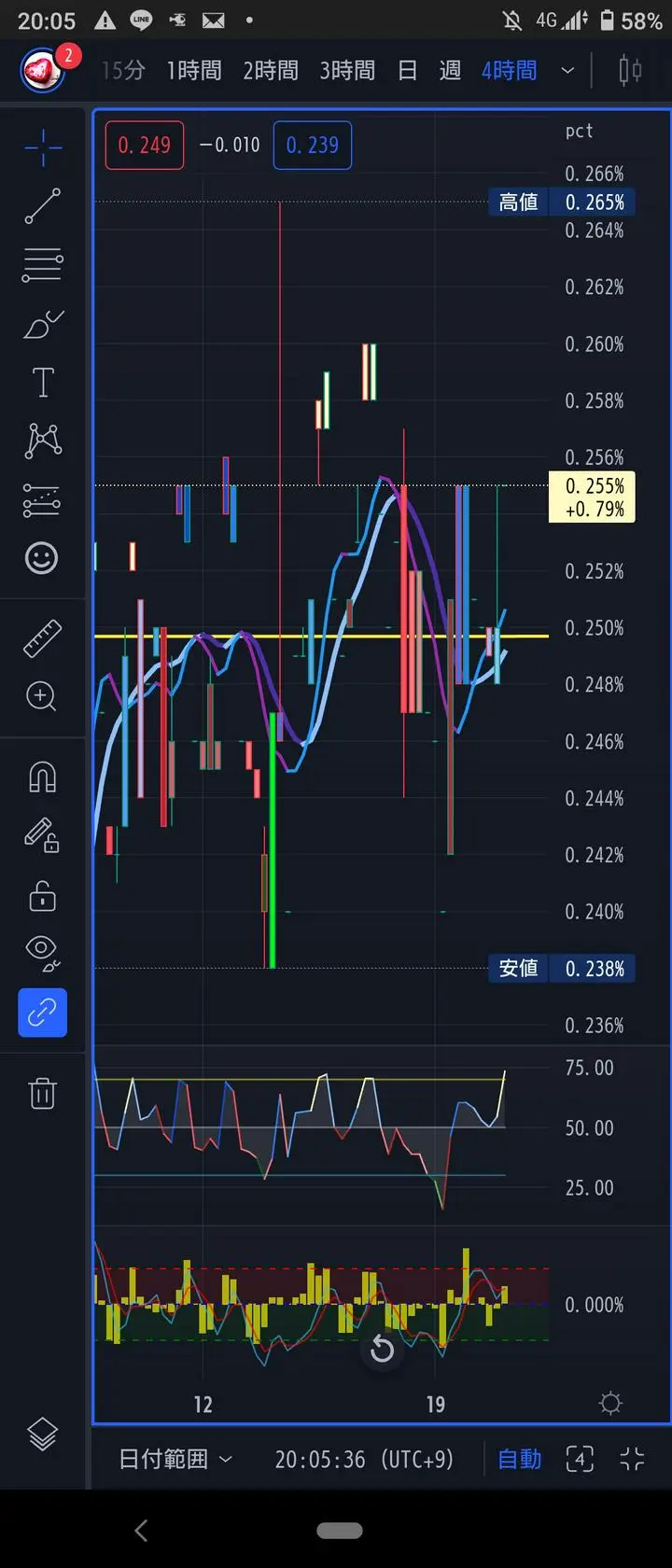This screenshot has width=672, height=1568.
Task: Tap the warning triangle icon in status bar
Action: [x=105, y=21]
